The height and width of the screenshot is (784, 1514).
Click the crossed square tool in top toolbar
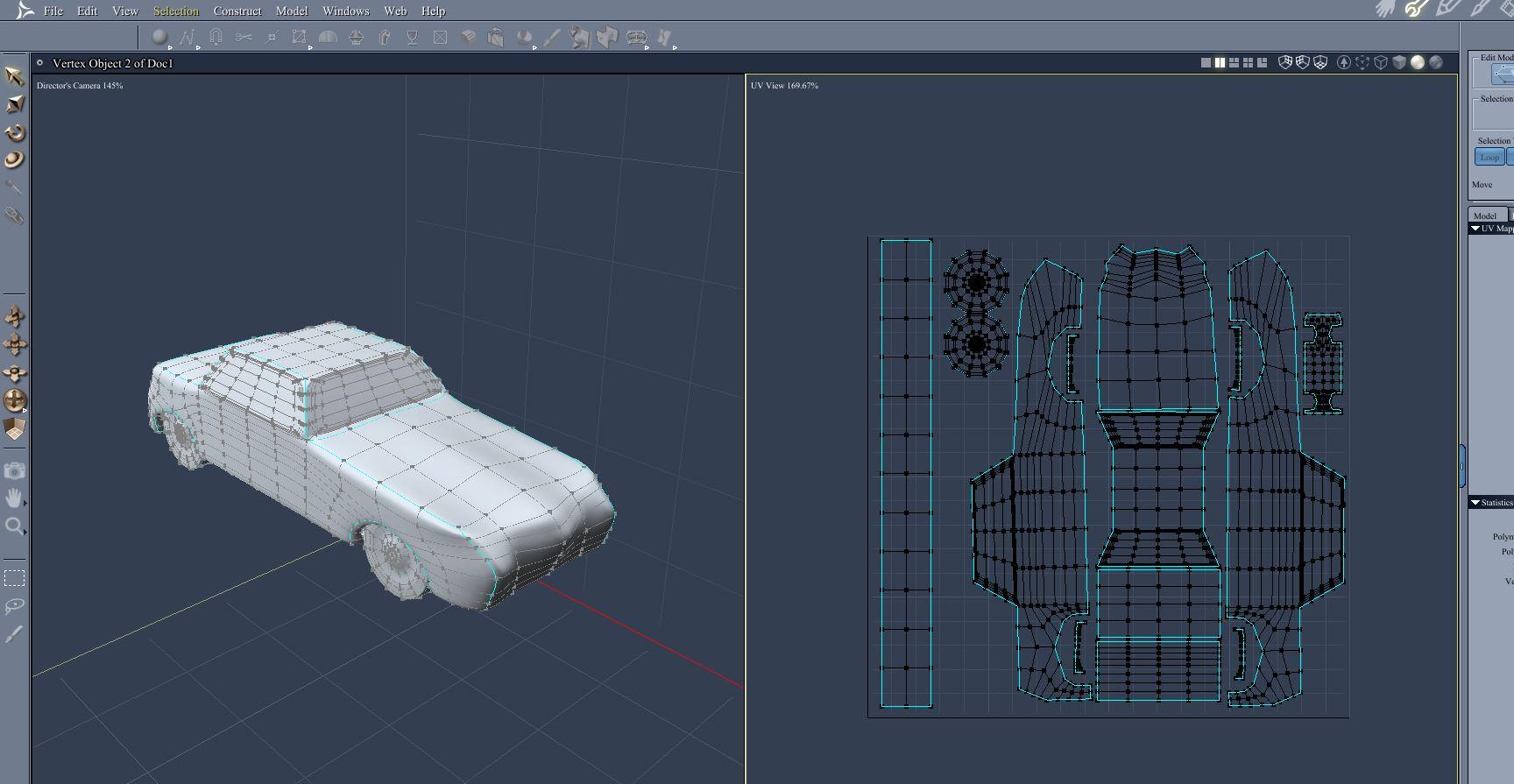(x=440, y=37)
